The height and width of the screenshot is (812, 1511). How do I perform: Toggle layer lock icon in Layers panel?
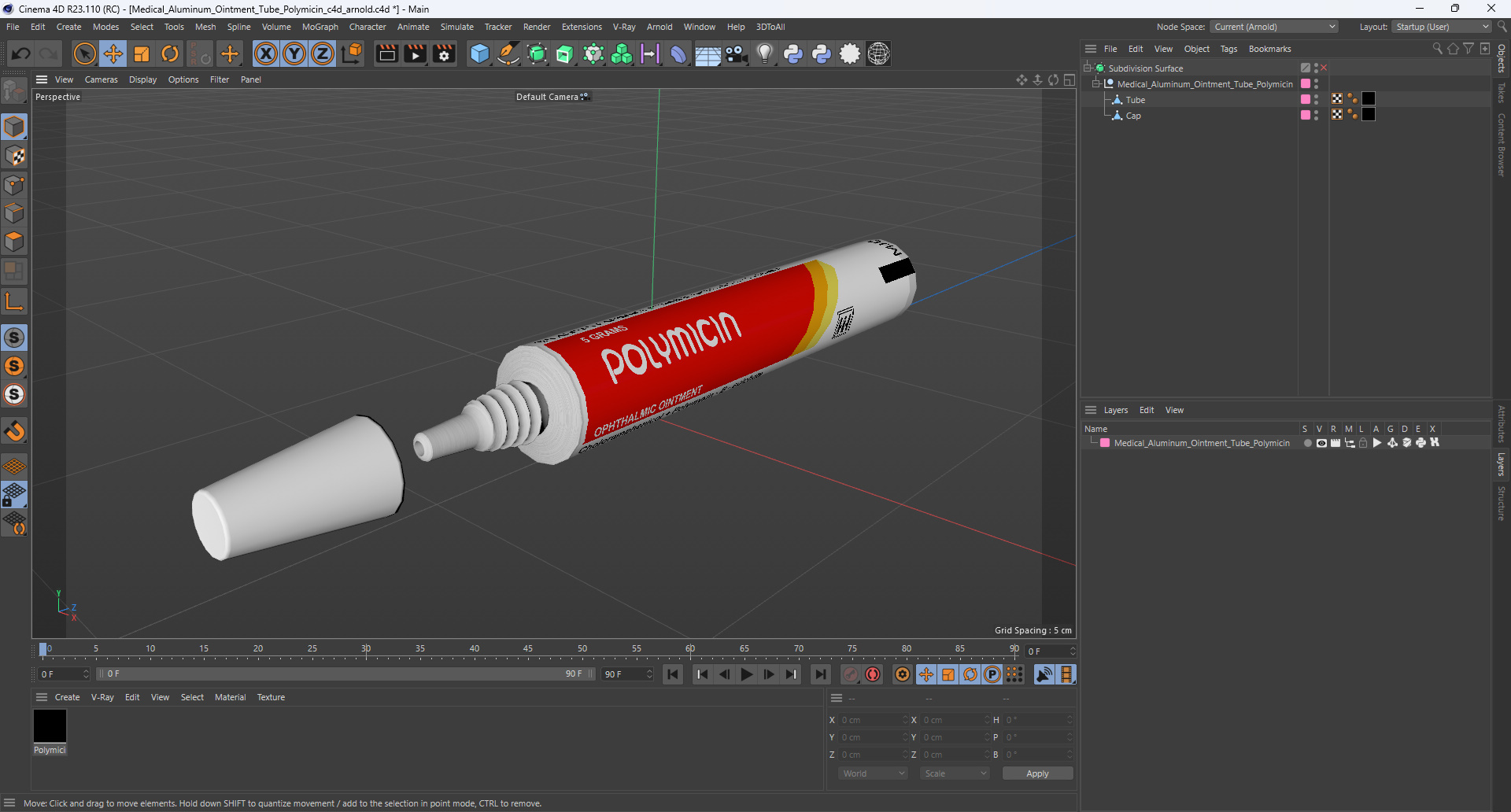1363,443
